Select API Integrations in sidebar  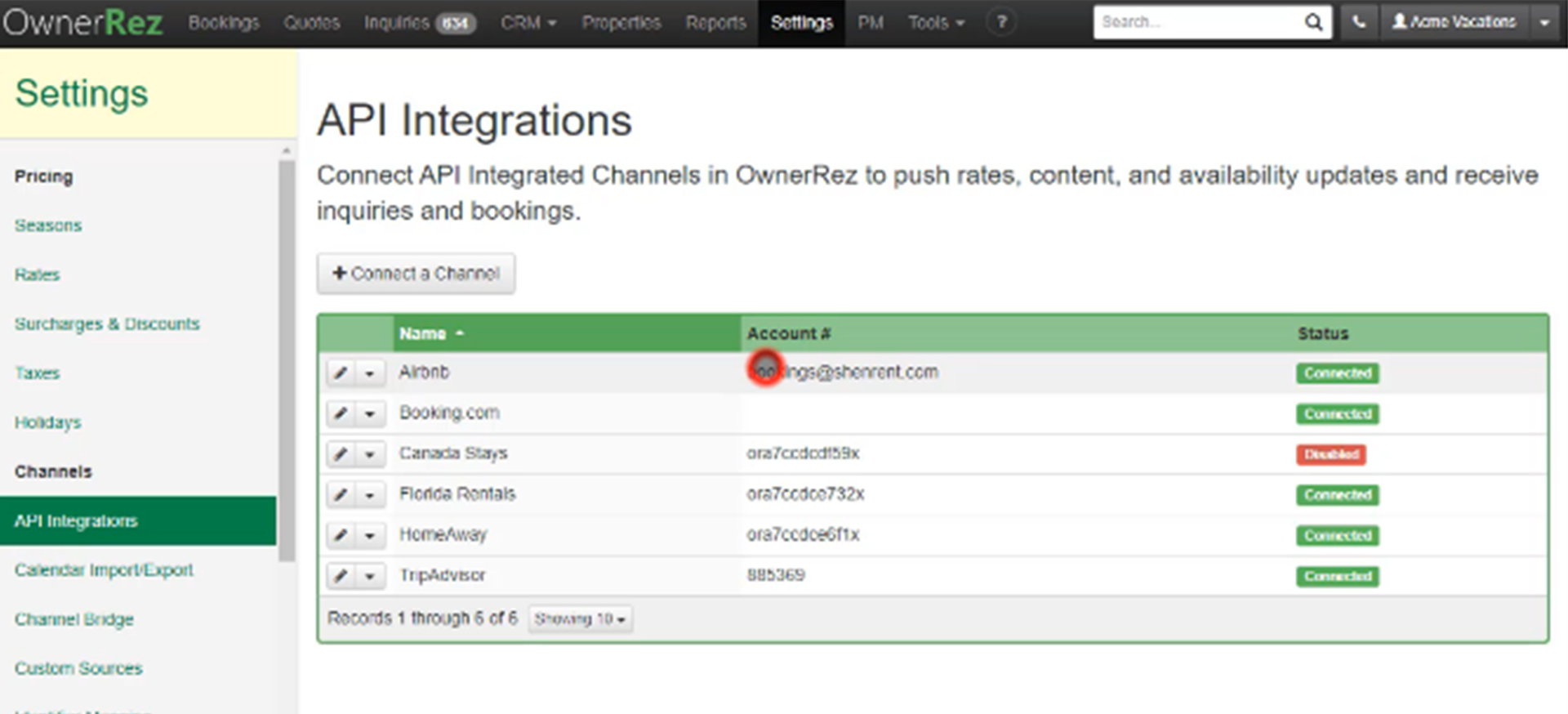click(138, 521)
